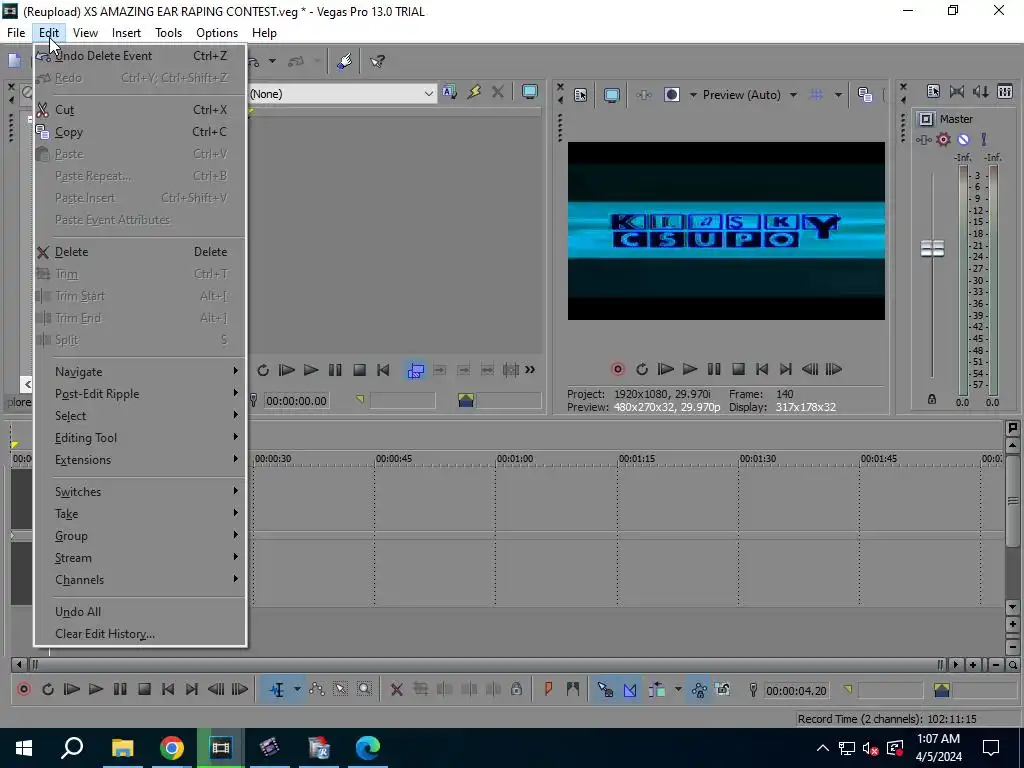Open Chrome from the taskbar
Viewport: 1024px width, 768px height.
172,748
